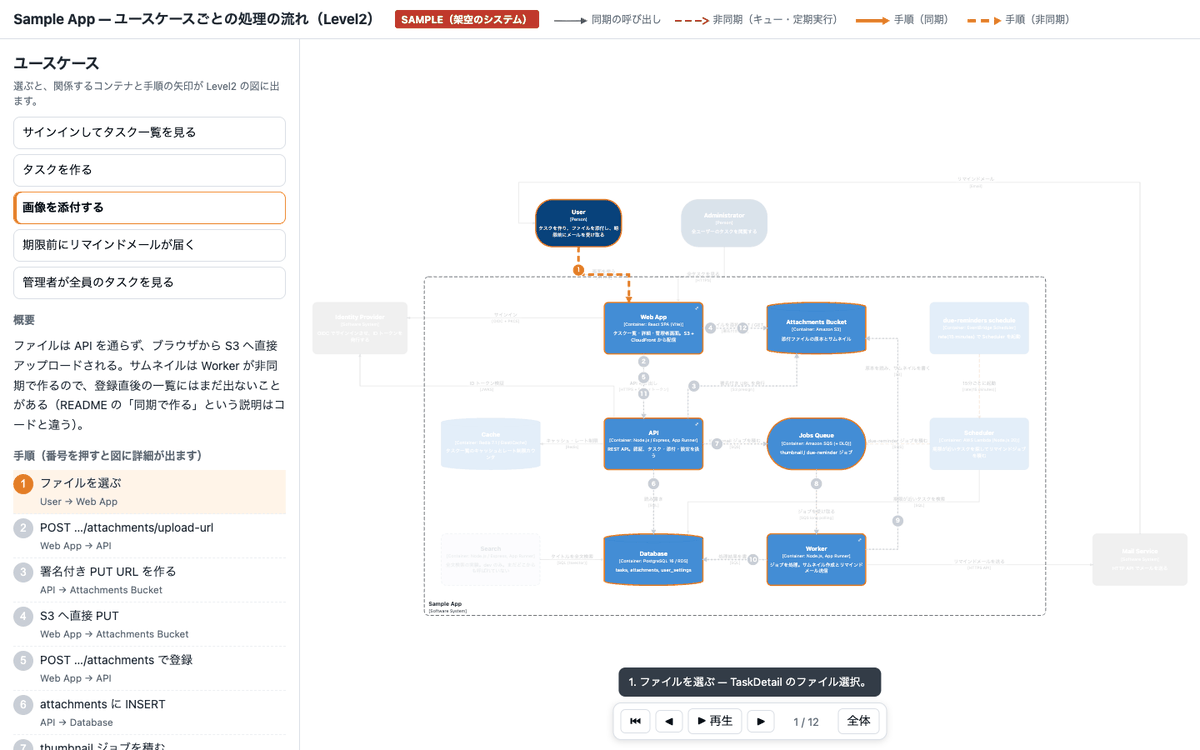This screenshot has width=1200, height=750.
Task: Select the Jobs Queue node
Action: click(x=816, y=444)
